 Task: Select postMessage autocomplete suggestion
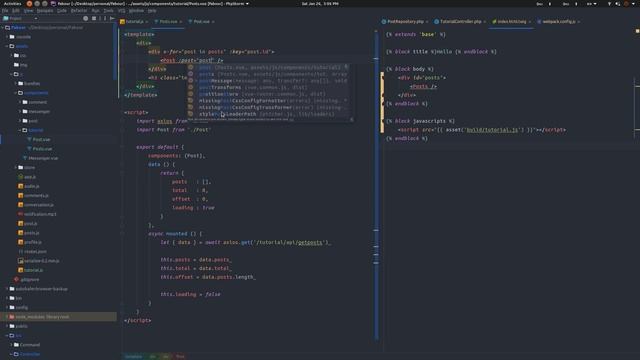point(268,81)
